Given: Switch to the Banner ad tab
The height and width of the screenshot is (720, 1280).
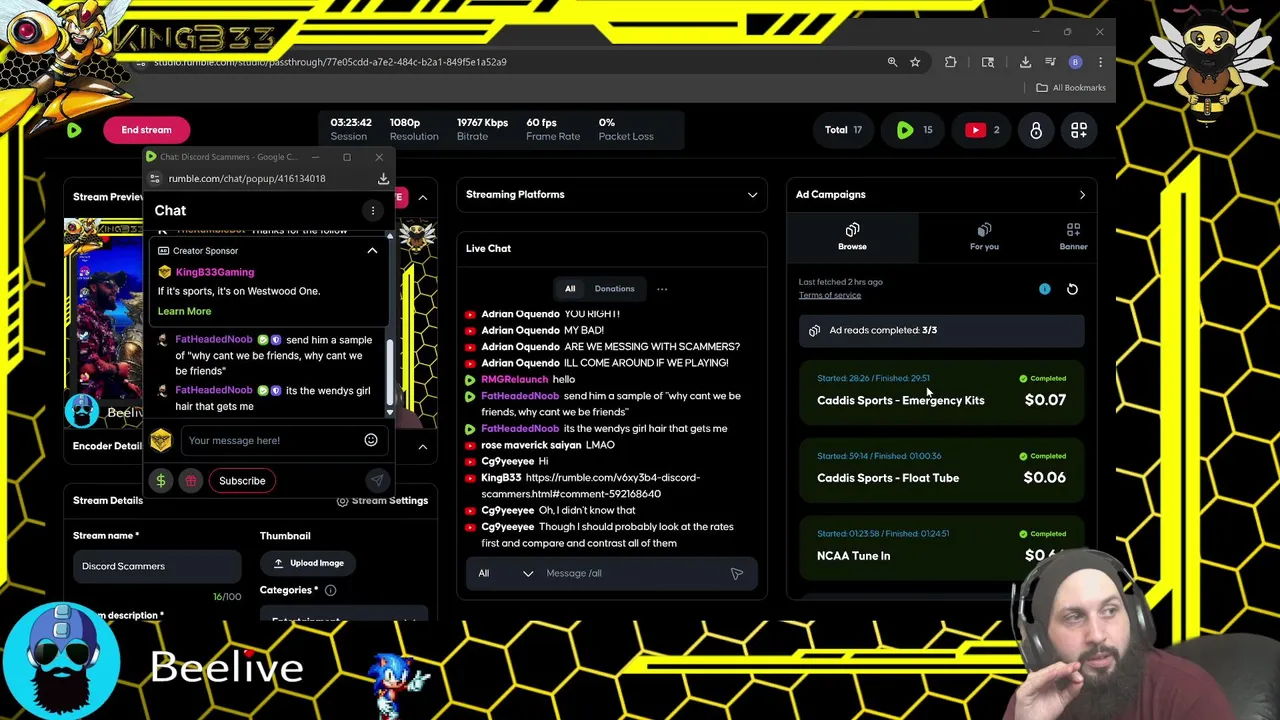Looking at the screenshot, I should pyautogui.click(x=1073, y=237).
